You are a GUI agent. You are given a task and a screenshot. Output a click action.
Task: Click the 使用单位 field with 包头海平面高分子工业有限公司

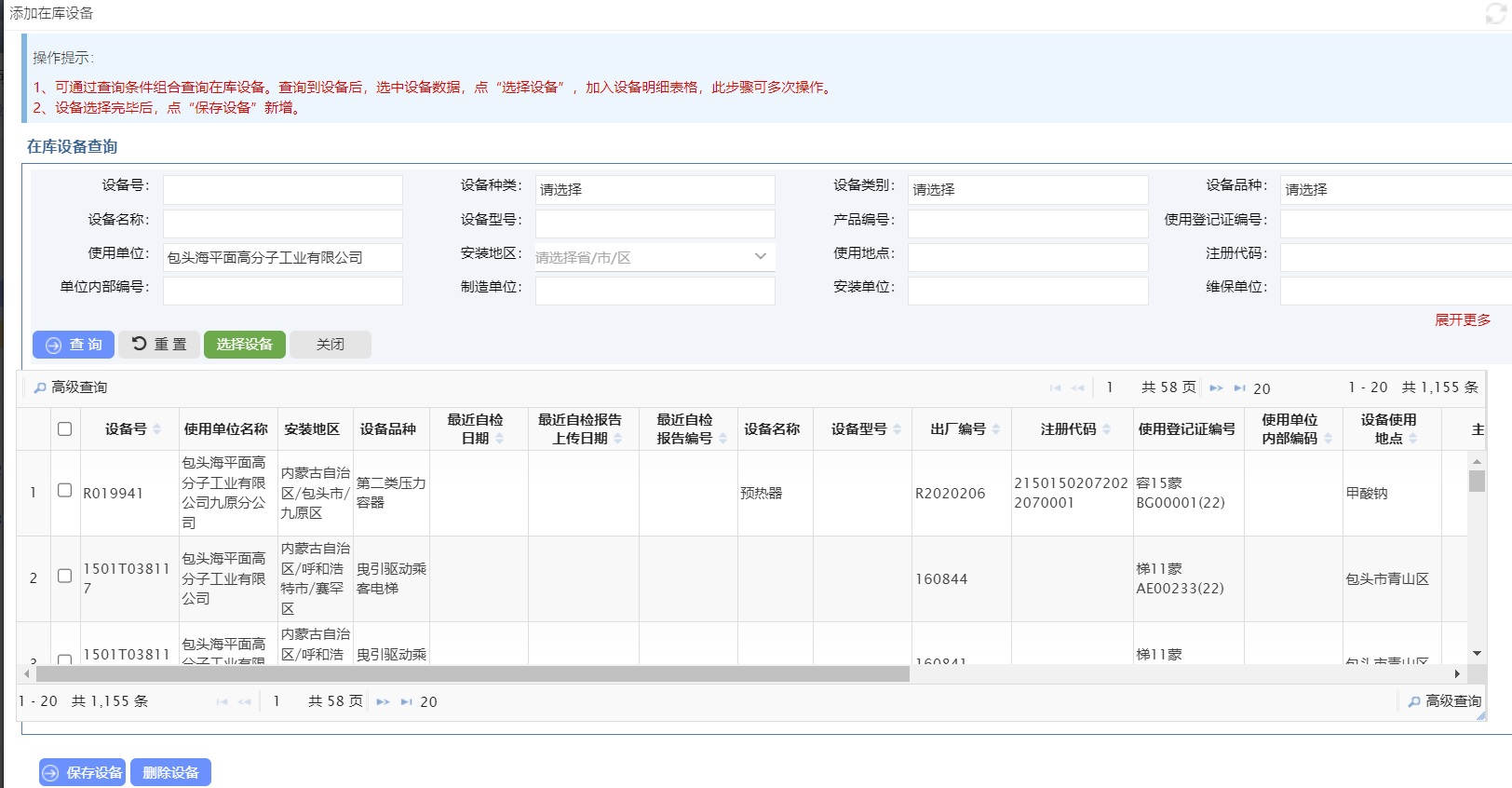click(283, 257)
